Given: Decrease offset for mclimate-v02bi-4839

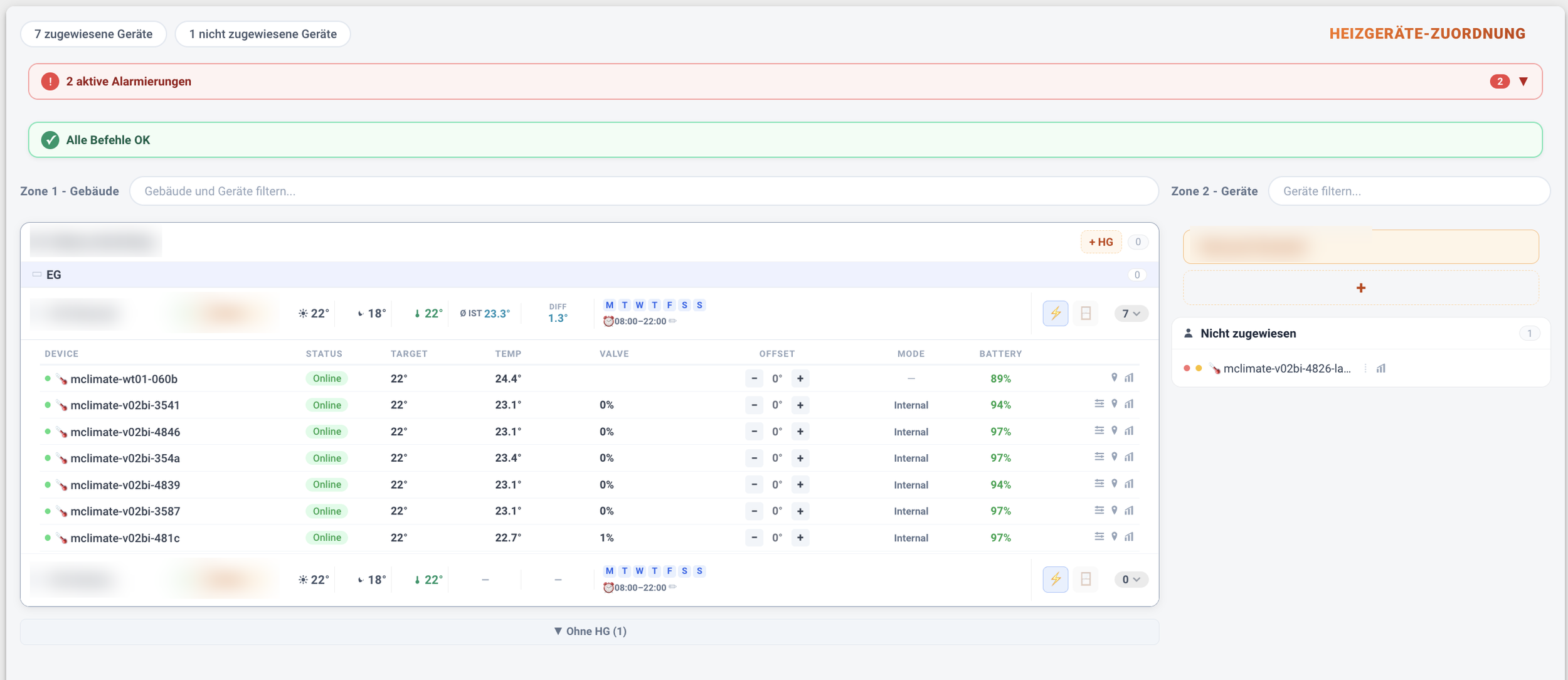Looking at the screenshot, I should click(754, 484).
